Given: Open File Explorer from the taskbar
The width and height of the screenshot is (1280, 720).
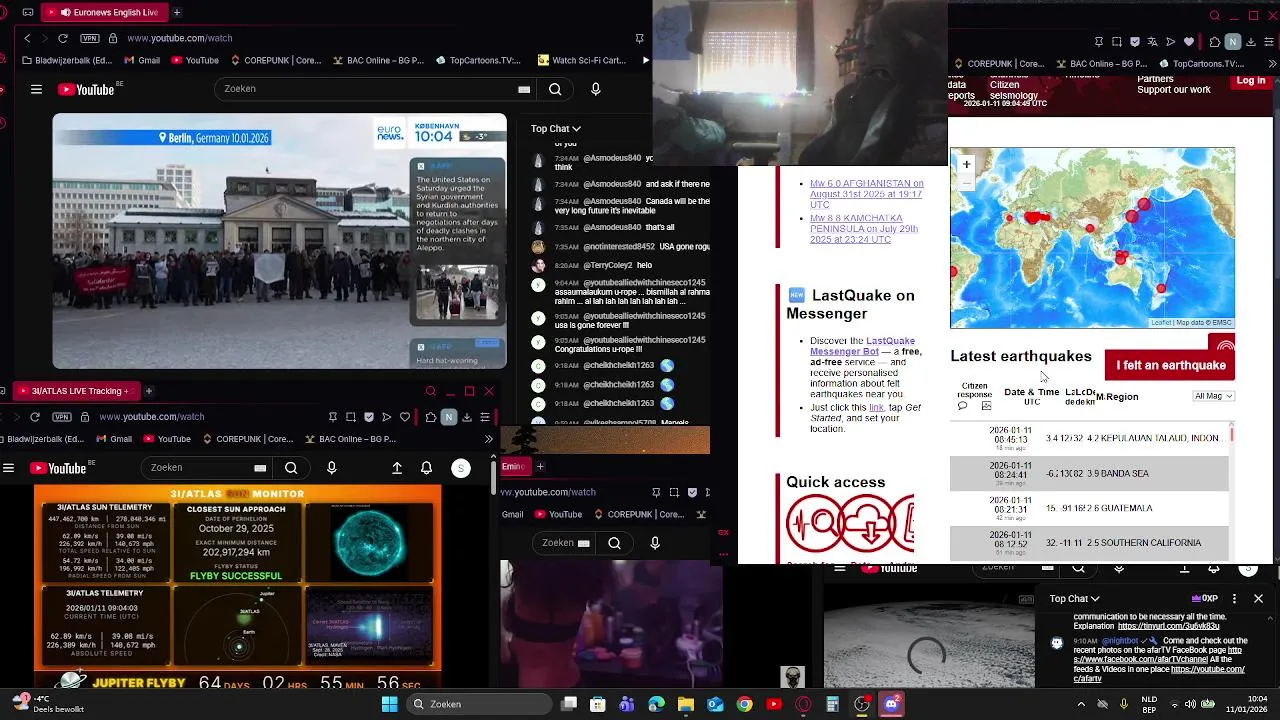Looking at the screenshot, I should click(x=685, y=704).
